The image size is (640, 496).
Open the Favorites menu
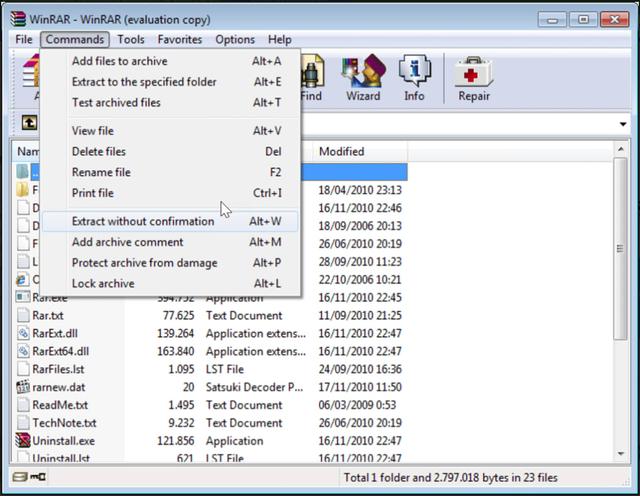click(179, 39)
